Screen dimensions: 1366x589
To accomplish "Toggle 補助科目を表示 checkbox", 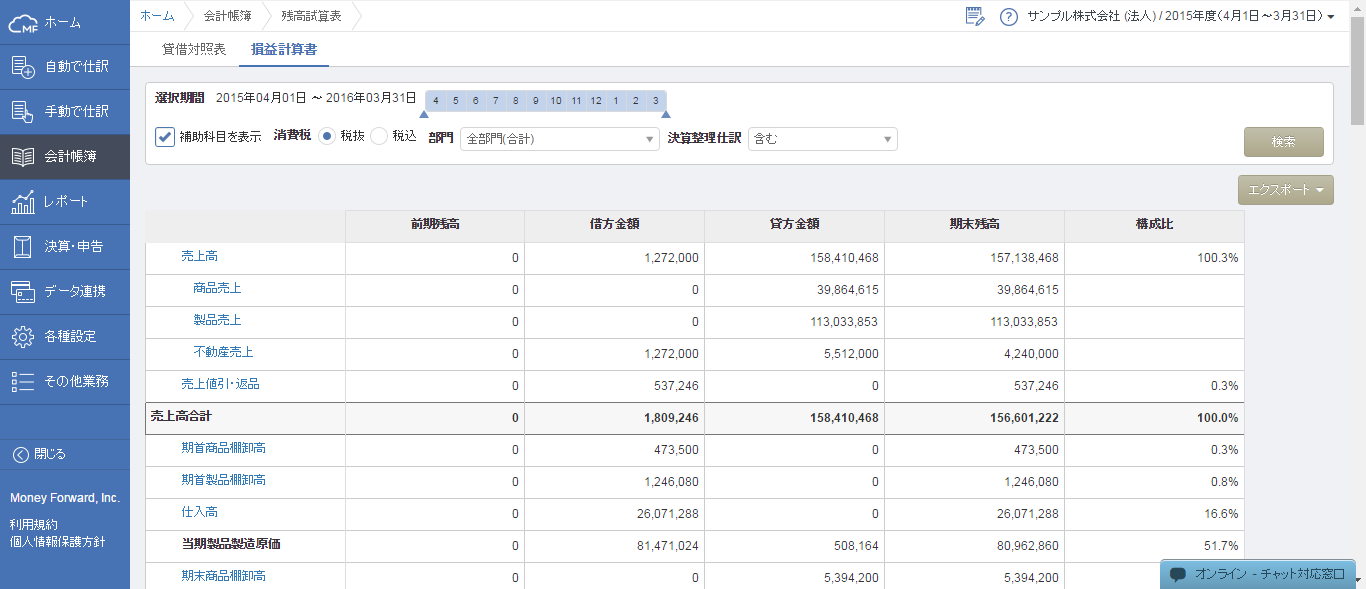I will point(166,136).
